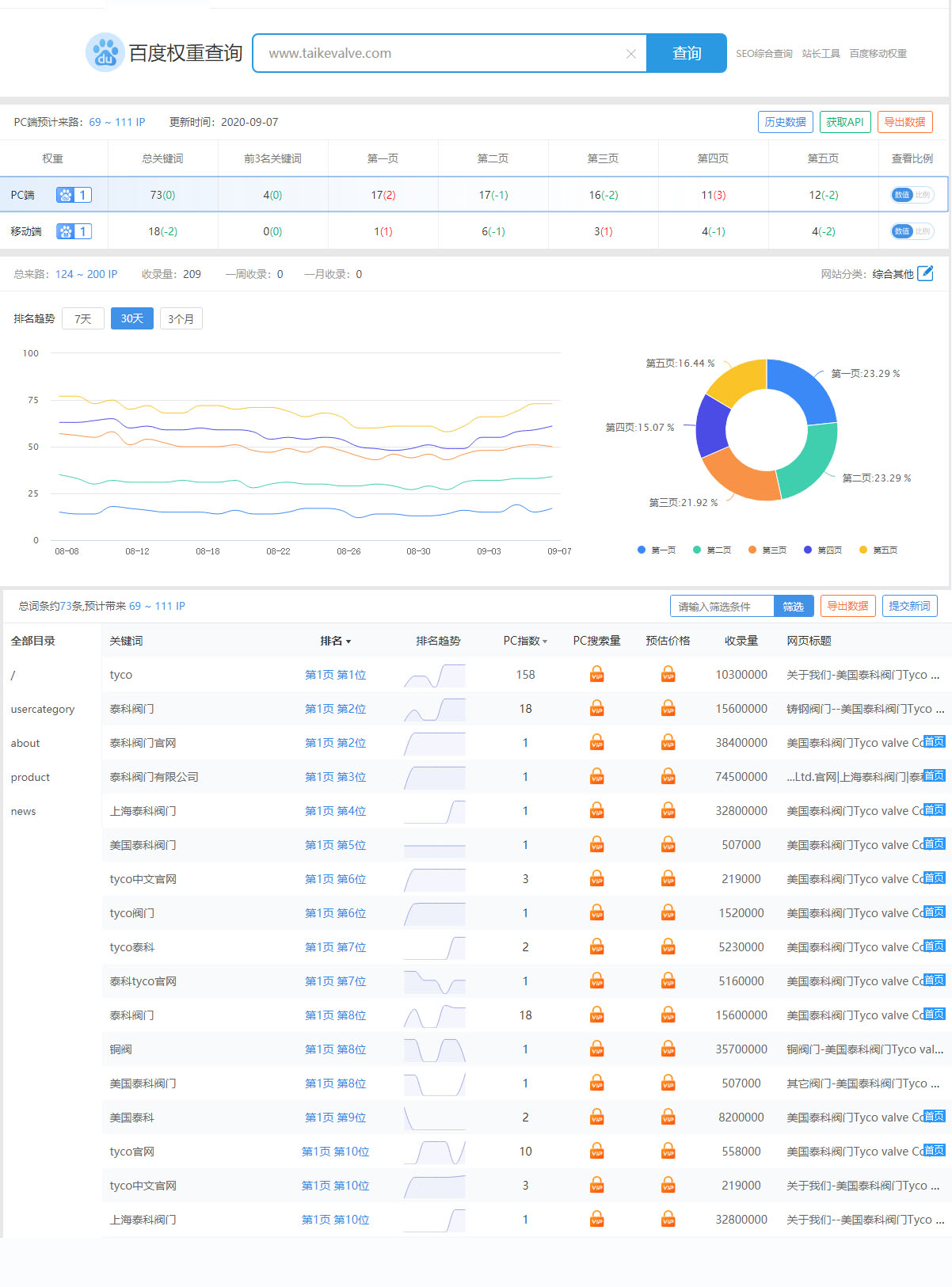952x1287 pixels.
Task: Sort by PC指数 column arrow
Action: 545,642
